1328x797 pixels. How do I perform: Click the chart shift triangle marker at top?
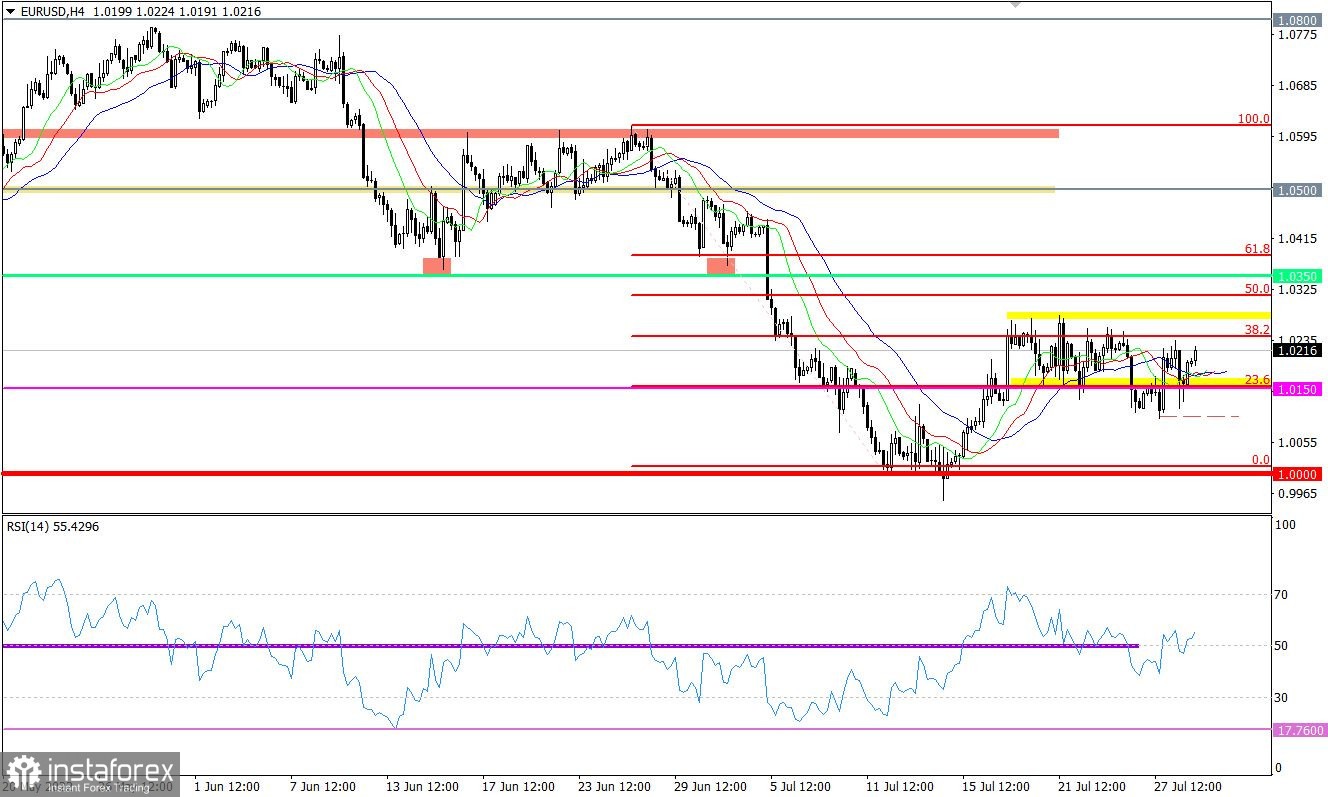click(x=1016, y=4)
